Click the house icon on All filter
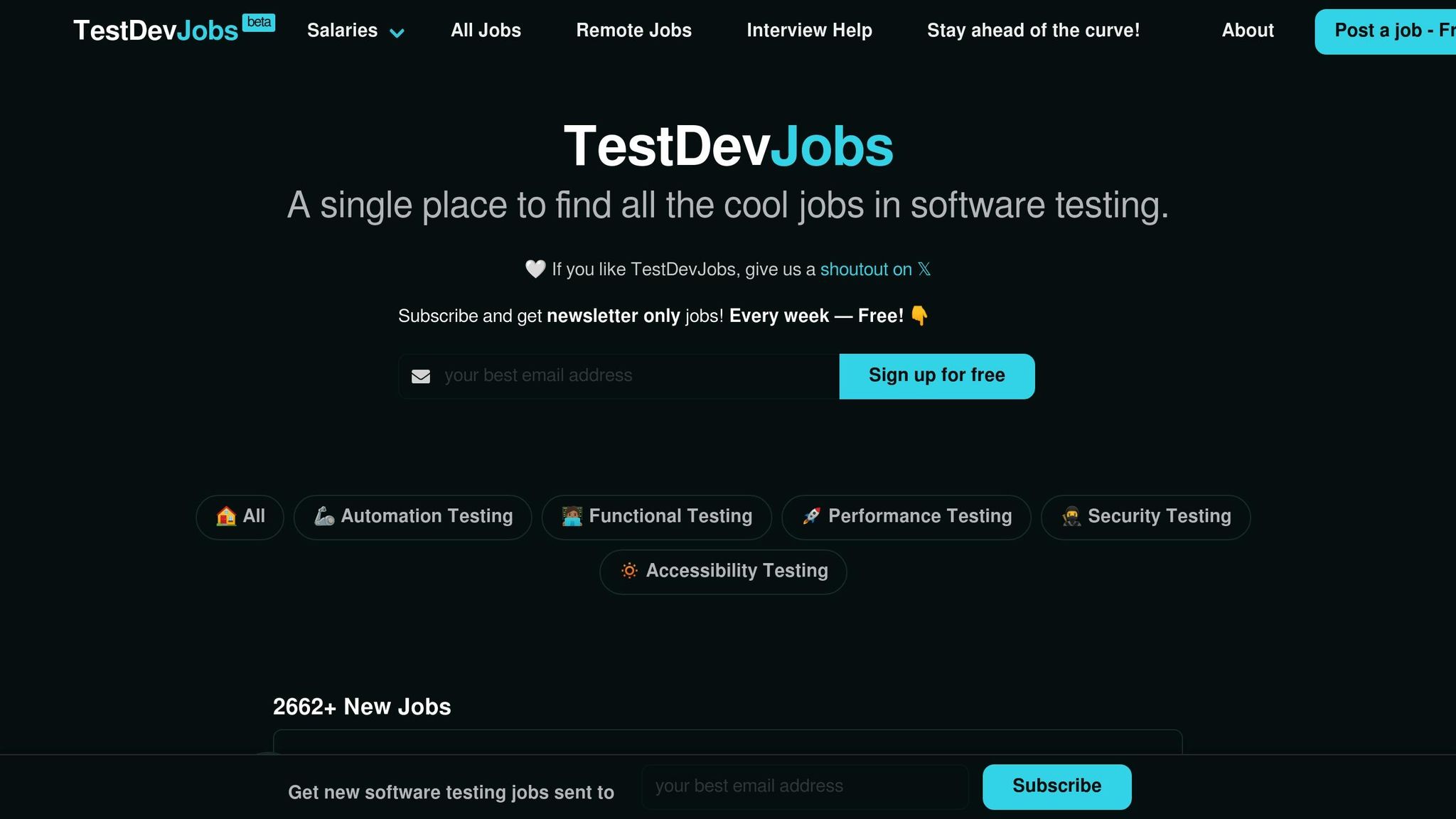Image resolution: width=1456 pixels, height=819 pixels. (226, 516)
